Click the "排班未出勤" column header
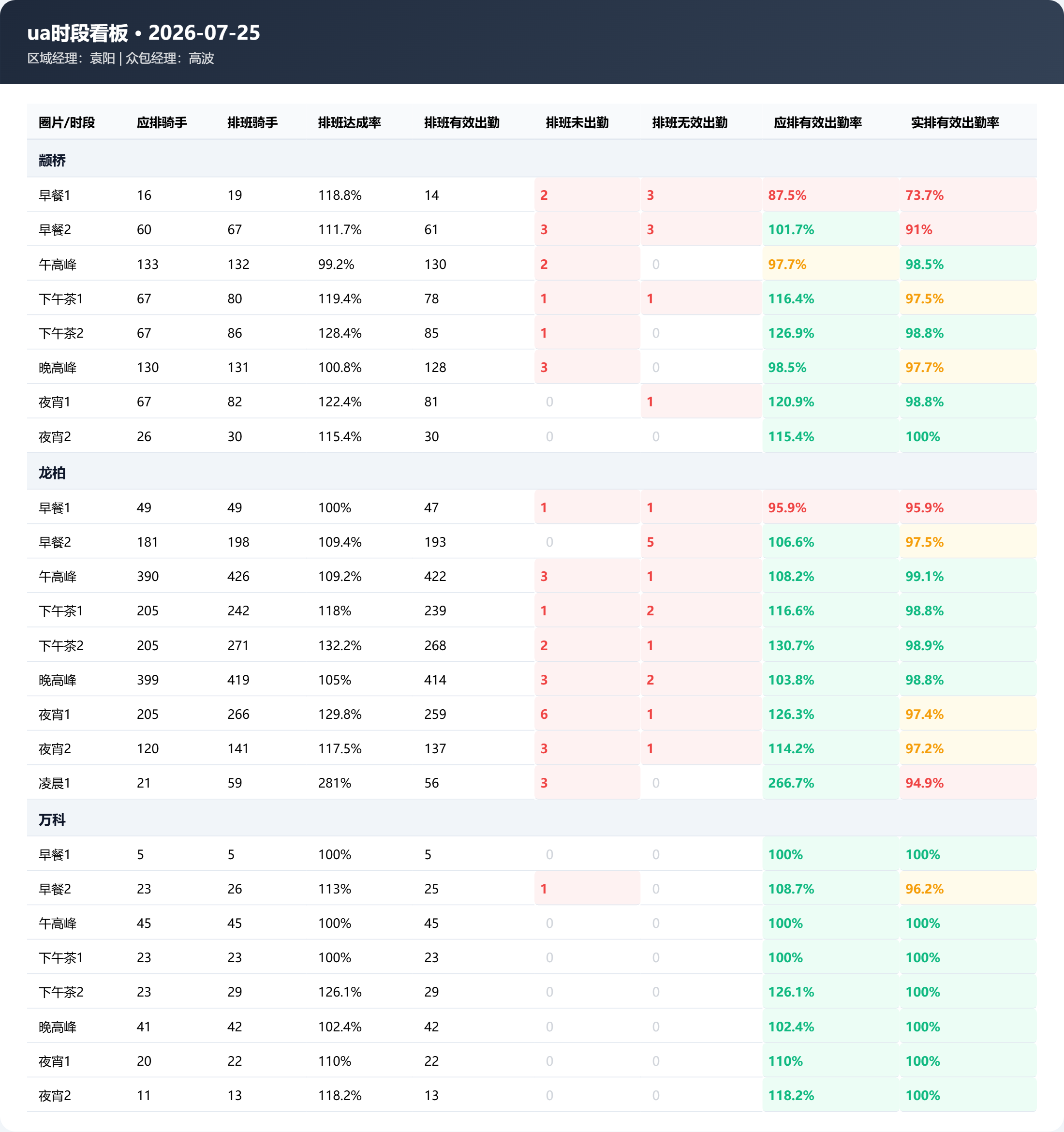This screenshot has height=1132, width=1064. coord(577,122)
